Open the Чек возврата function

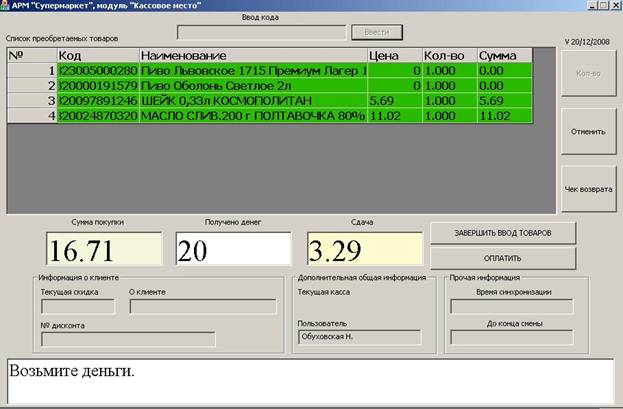[588, 189]
